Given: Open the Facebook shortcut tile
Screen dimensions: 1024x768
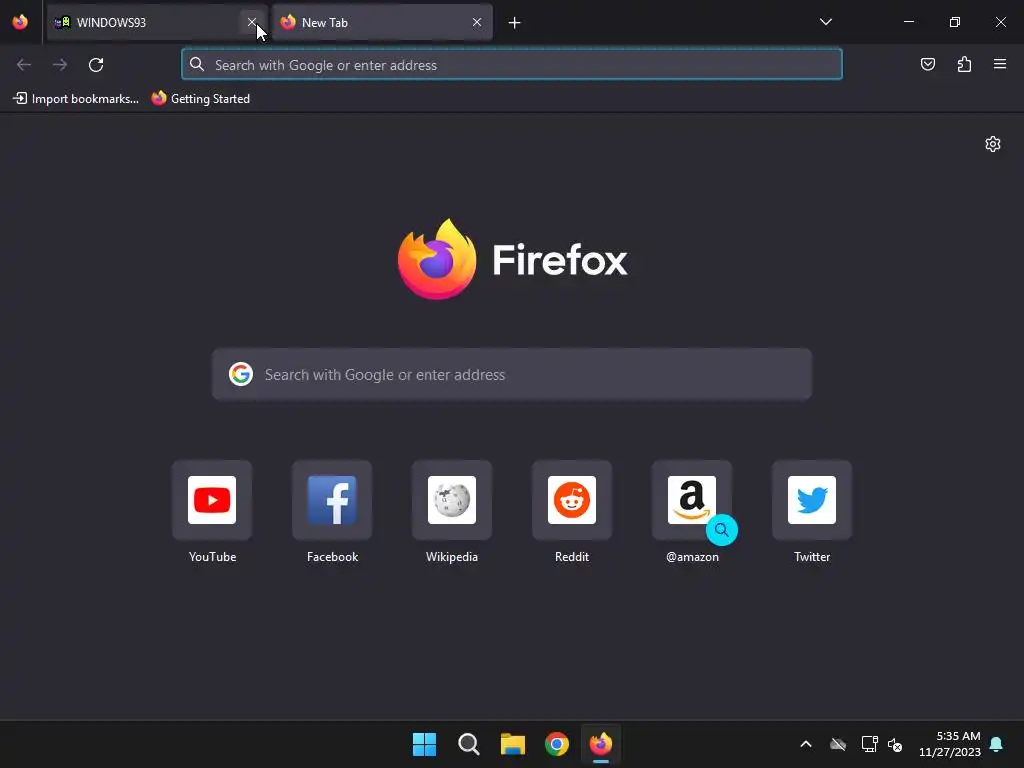Looking at the screenshot, I should [x=332, y=500].
